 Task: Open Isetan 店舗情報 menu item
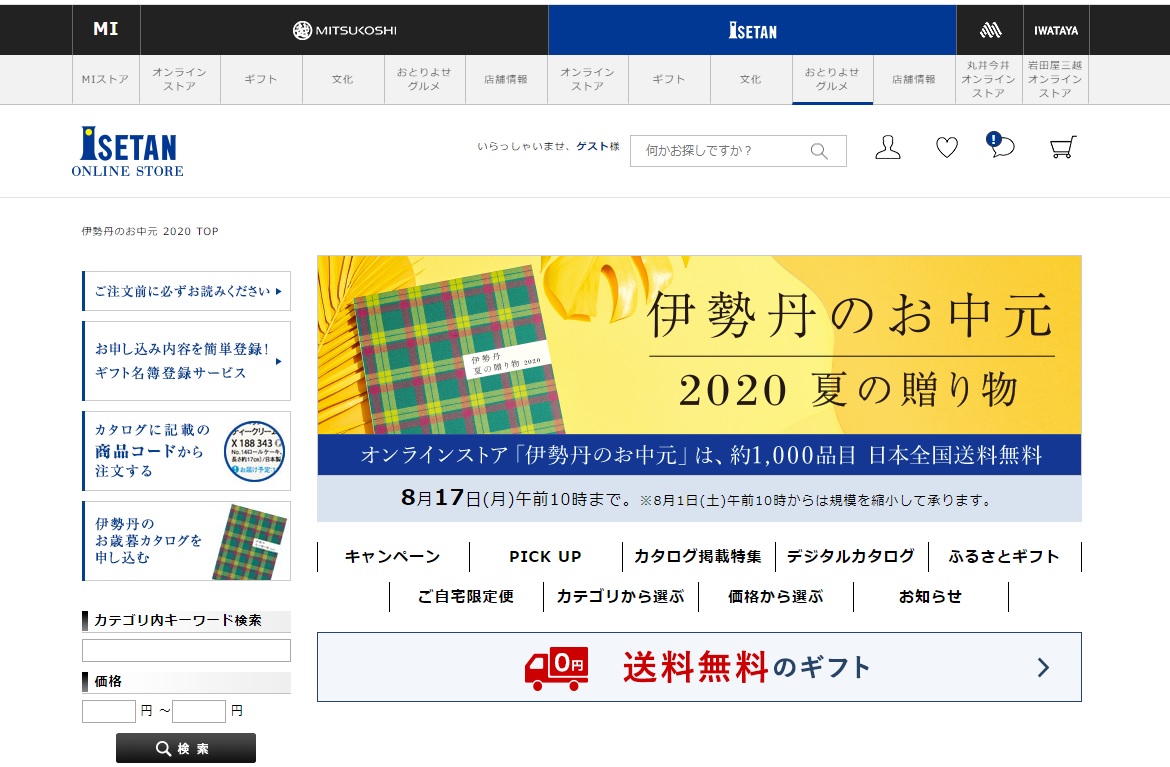tap(914, 79)
